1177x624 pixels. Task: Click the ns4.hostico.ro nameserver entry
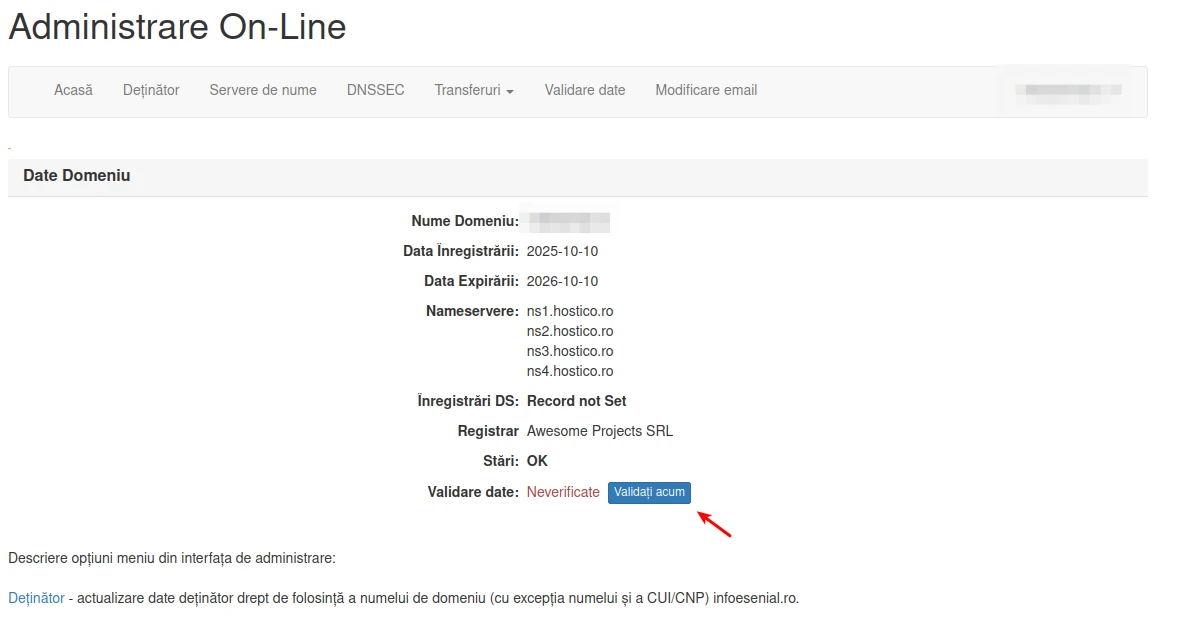click(x=570, y=371)
